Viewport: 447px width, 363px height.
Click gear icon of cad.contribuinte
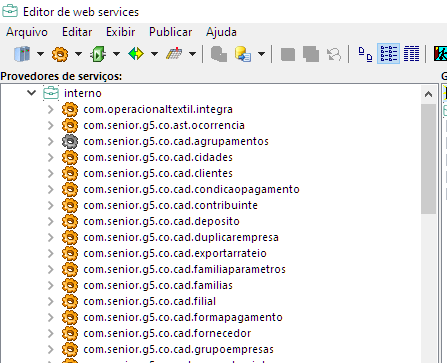(x=70, y=205)
